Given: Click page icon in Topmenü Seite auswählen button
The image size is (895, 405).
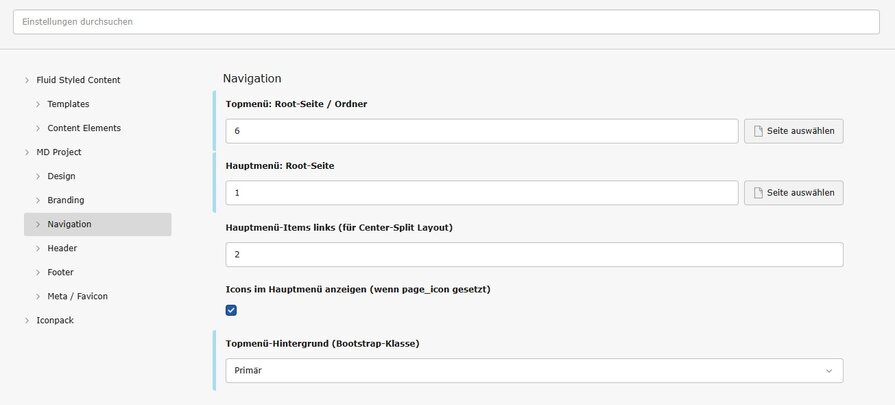Looking at the screenshot, I should (758, 131).
